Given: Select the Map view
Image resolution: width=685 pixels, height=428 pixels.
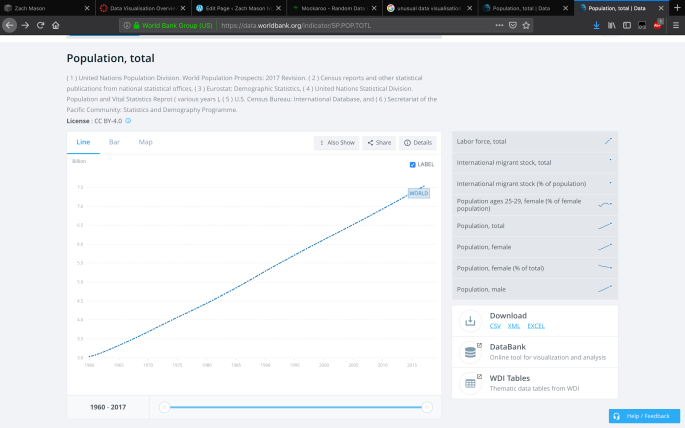Looking at the screenshot, I should (145, 142).
